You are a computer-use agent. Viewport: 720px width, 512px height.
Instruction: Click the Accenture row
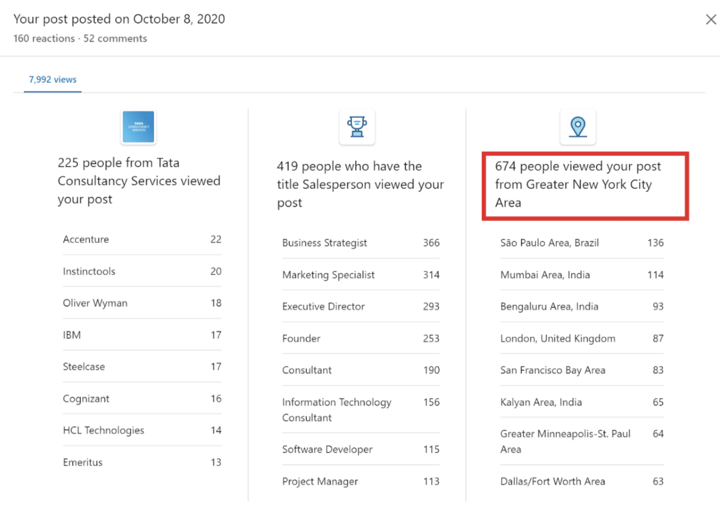(x=142, y=239)
